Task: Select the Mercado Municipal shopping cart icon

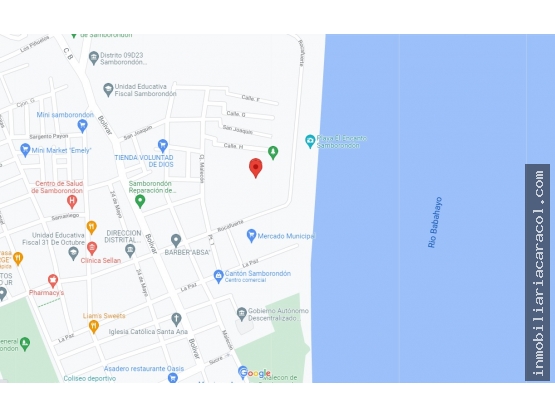Action: pyautogui.click(x=251, y=235)
